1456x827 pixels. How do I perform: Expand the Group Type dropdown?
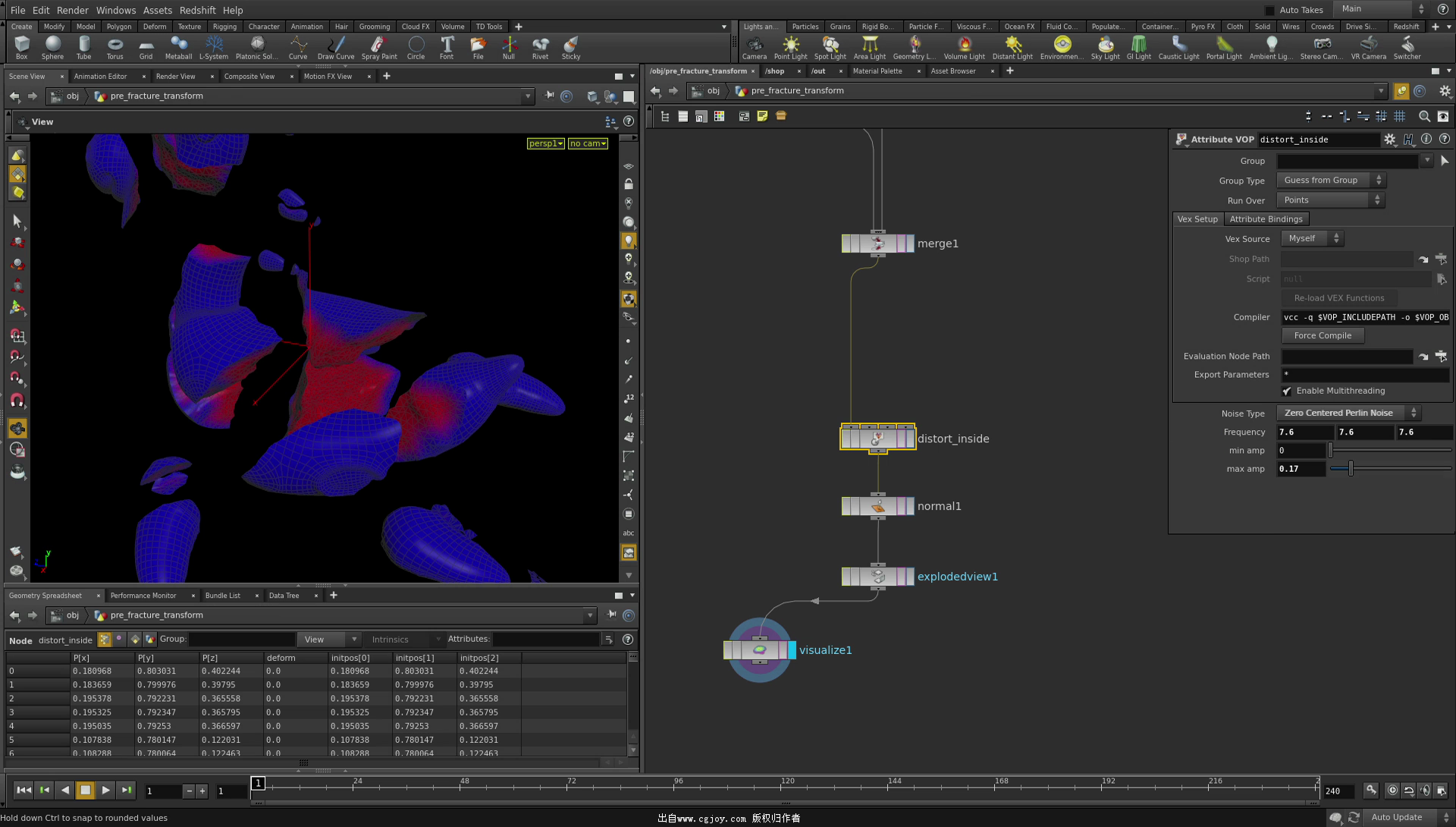[1332, 180]
